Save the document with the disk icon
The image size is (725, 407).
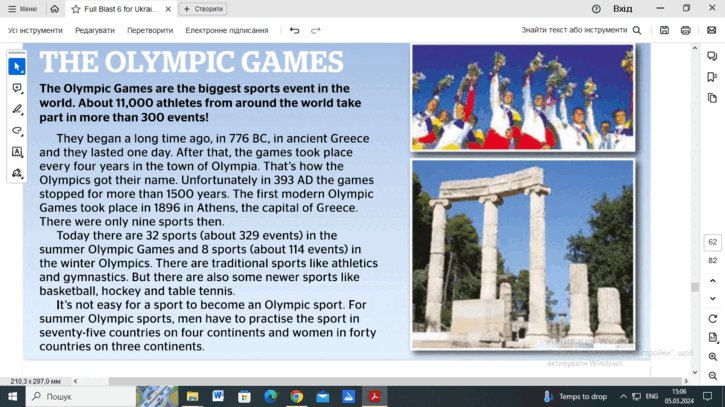point(664,30)
